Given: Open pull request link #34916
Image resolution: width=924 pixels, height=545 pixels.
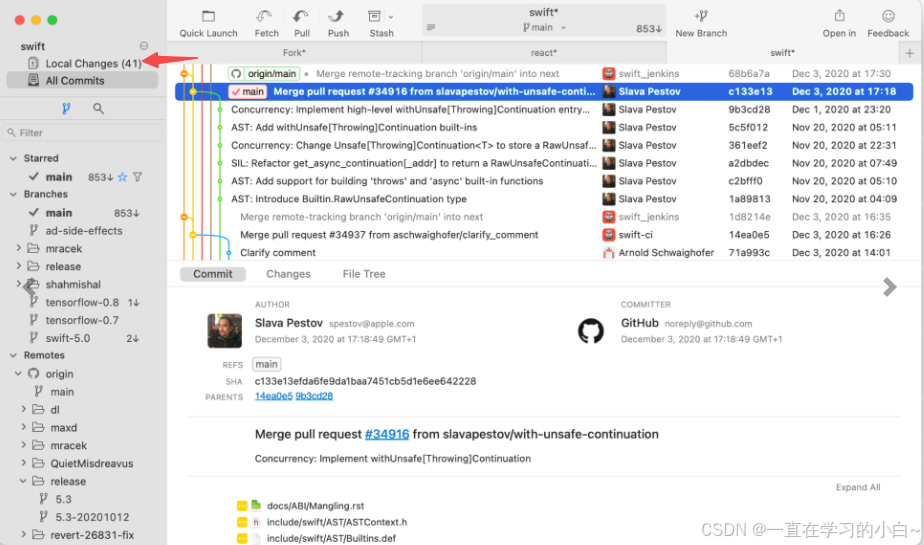Looking at the screenshot, I should coord(387,434).
